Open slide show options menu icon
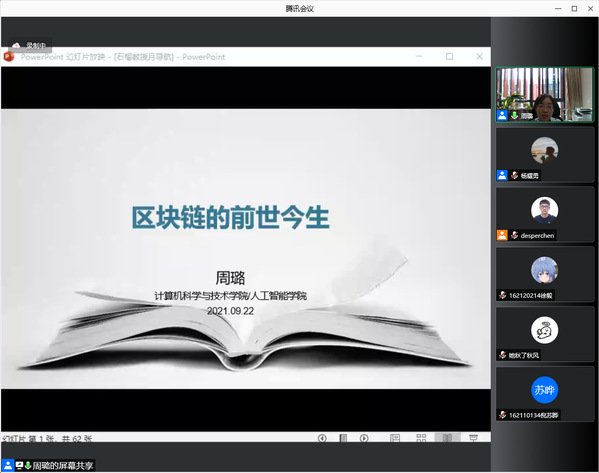 [x=343, y=438]
